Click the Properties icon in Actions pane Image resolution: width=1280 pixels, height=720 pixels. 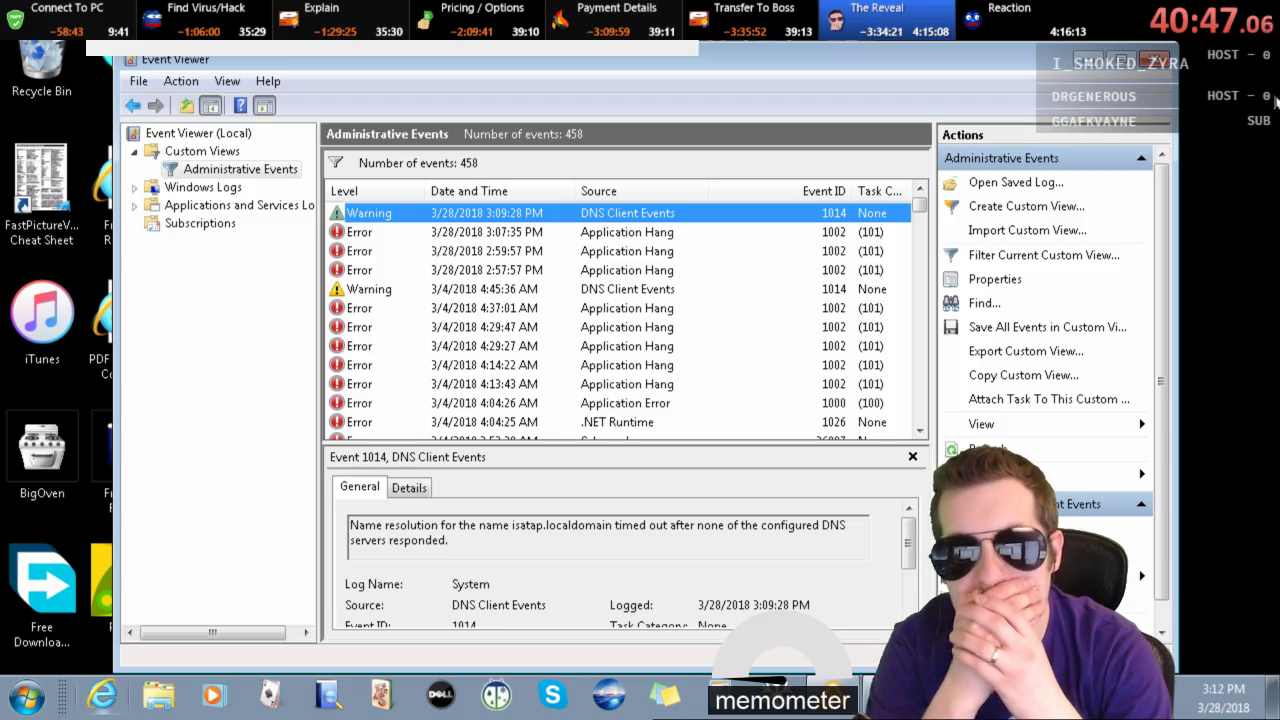[951, 279]
